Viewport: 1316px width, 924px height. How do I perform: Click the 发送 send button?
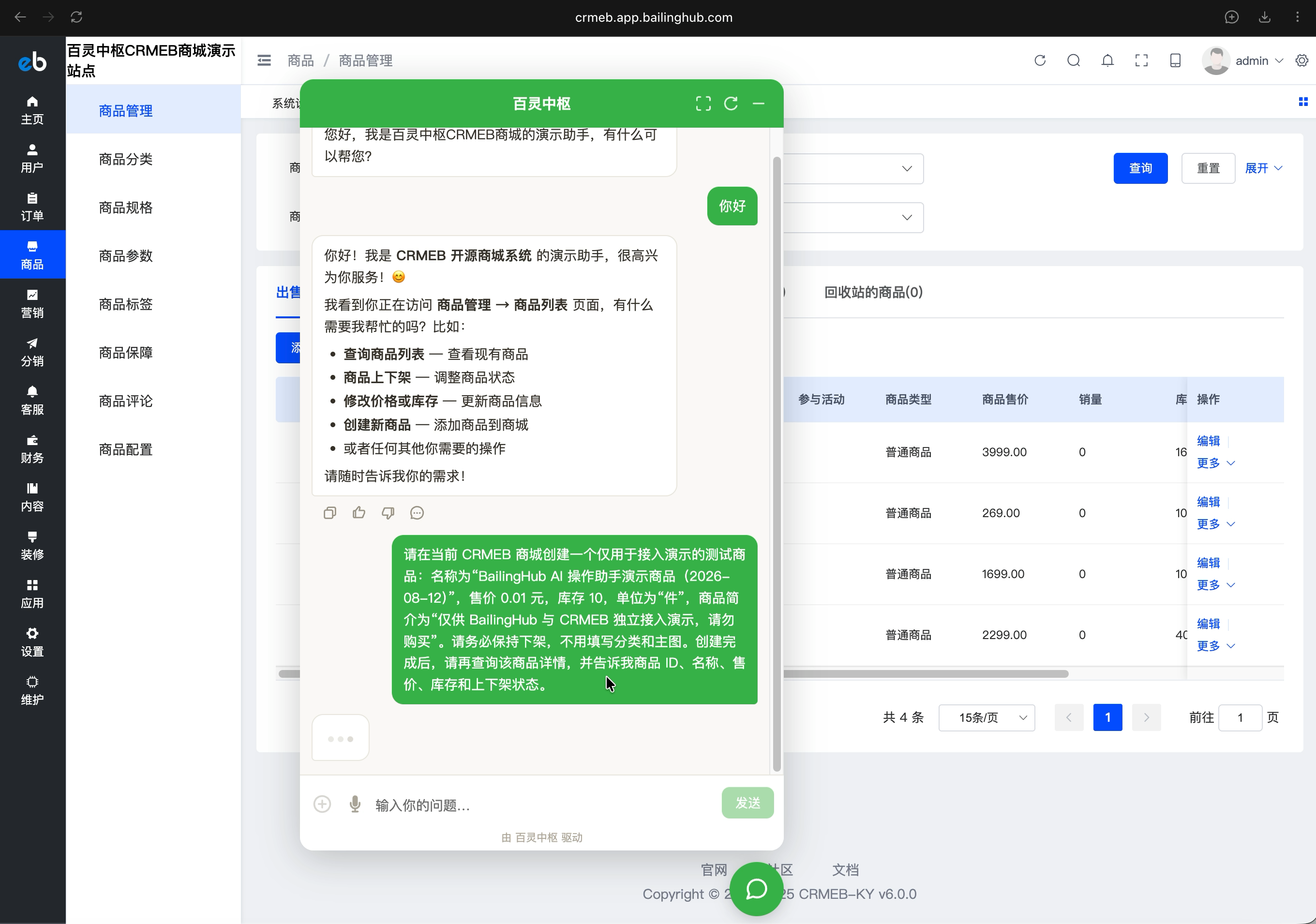[748, 803]
